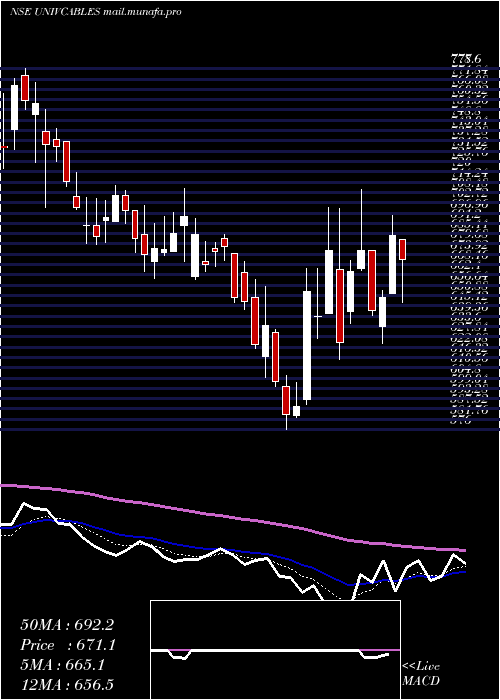Click the 778.6 top price label
Viewport: 500px width, 700px height.
467,59
